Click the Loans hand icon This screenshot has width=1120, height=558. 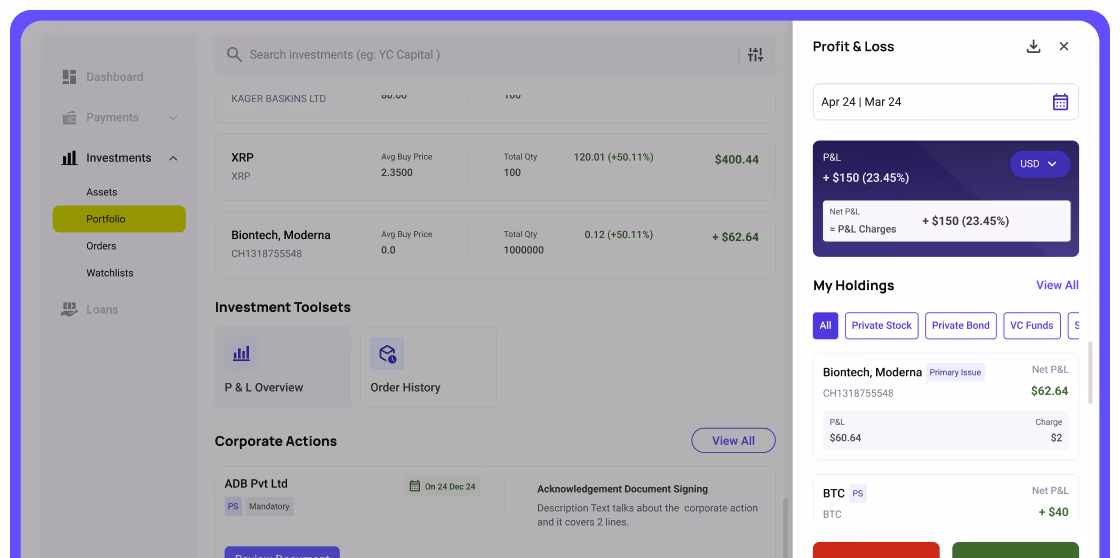point(69,309)
